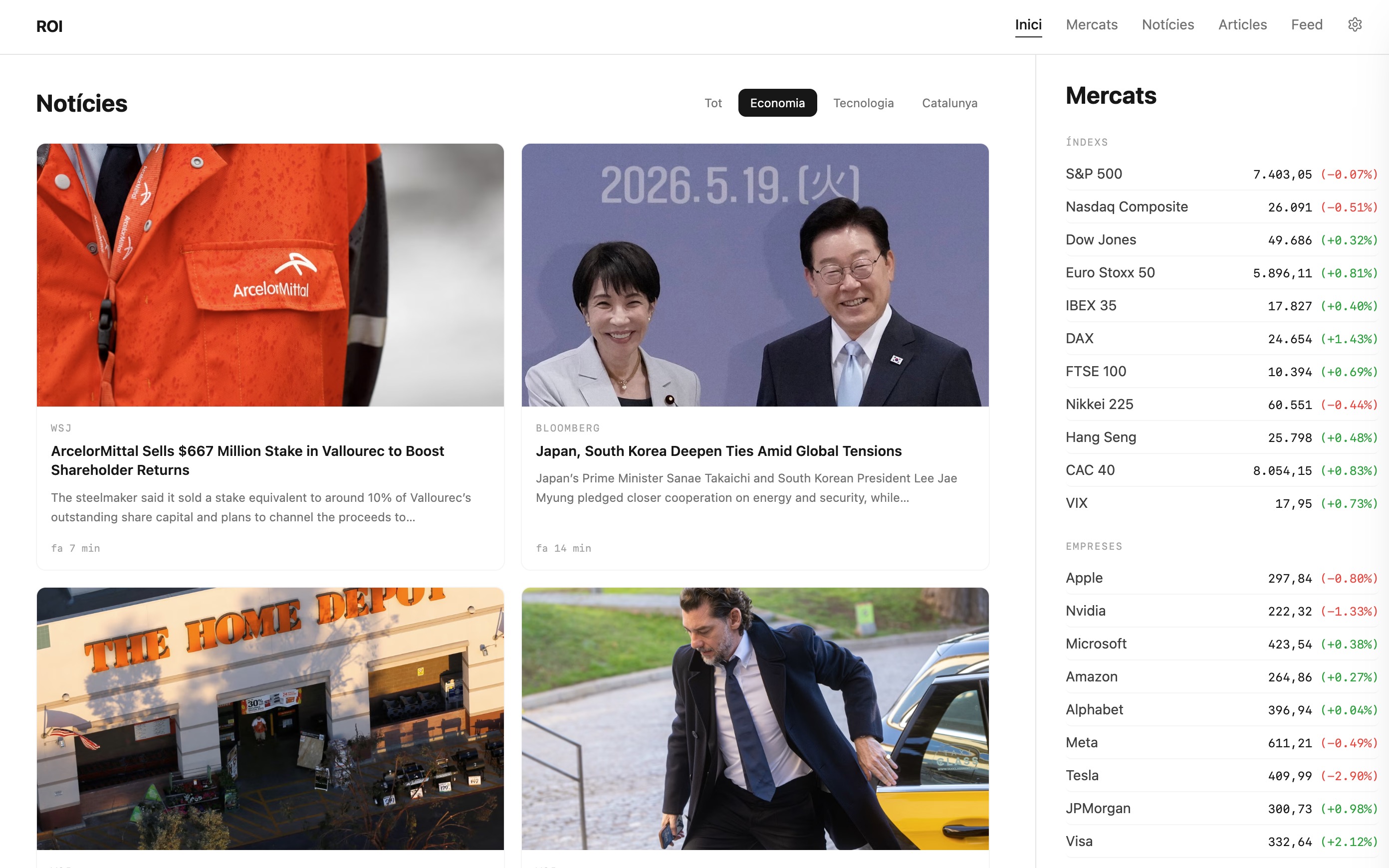The width and height of the screenshot is (1389, 868).
Task: Open the Japan South Korea leaders photo
Action: (x=755, y=275)
